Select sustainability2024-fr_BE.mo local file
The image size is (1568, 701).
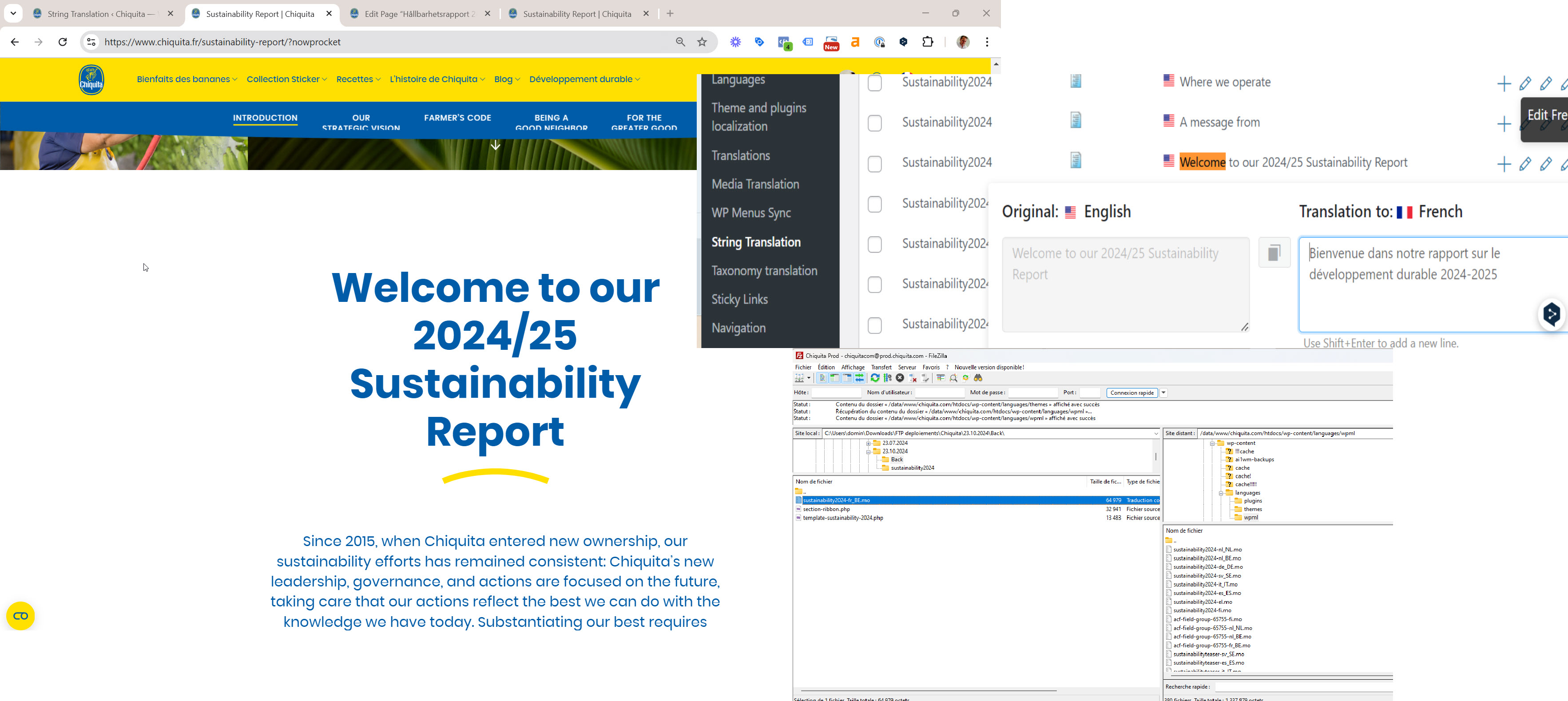(977, 500)
